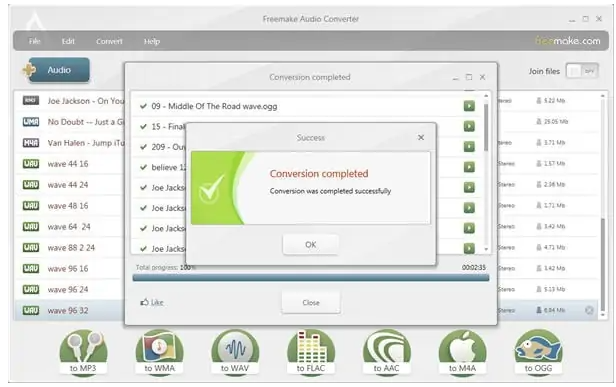Pick the to FLAC equalizer icon
The height and width of the screenshot is (387, 616).
[311, 352]
